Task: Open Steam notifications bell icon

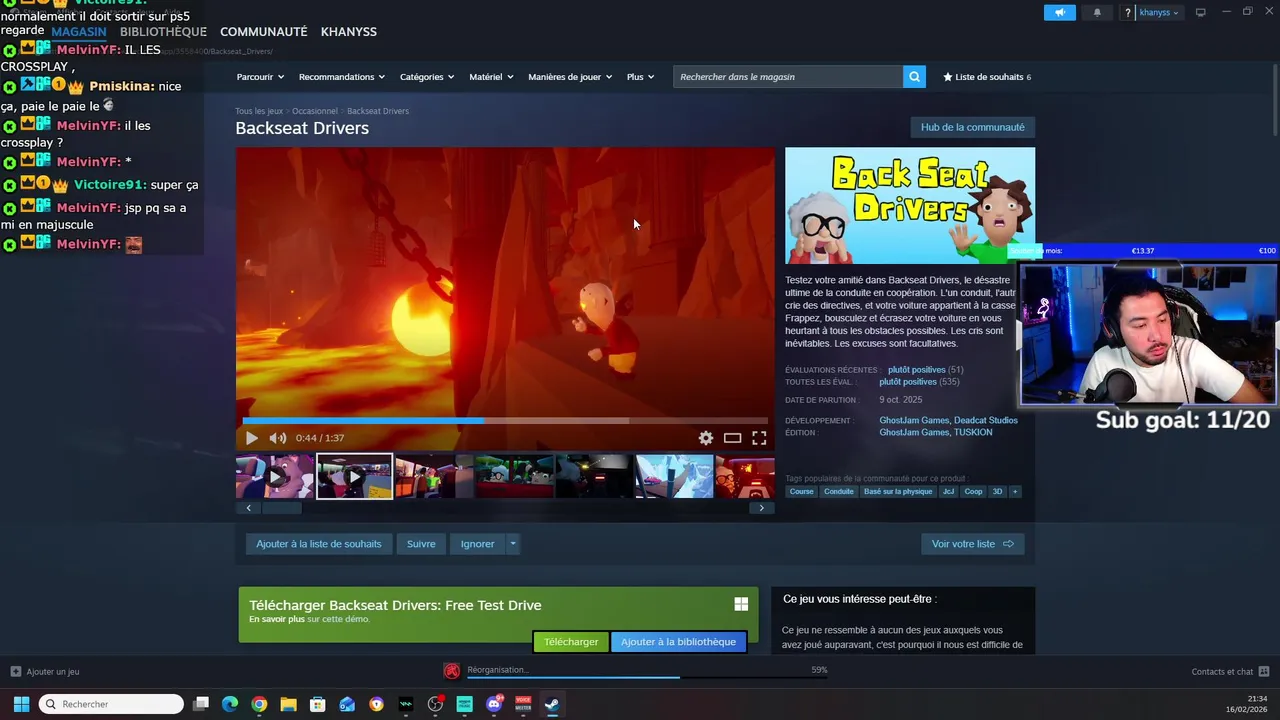Action: [x=1097, y=12]
